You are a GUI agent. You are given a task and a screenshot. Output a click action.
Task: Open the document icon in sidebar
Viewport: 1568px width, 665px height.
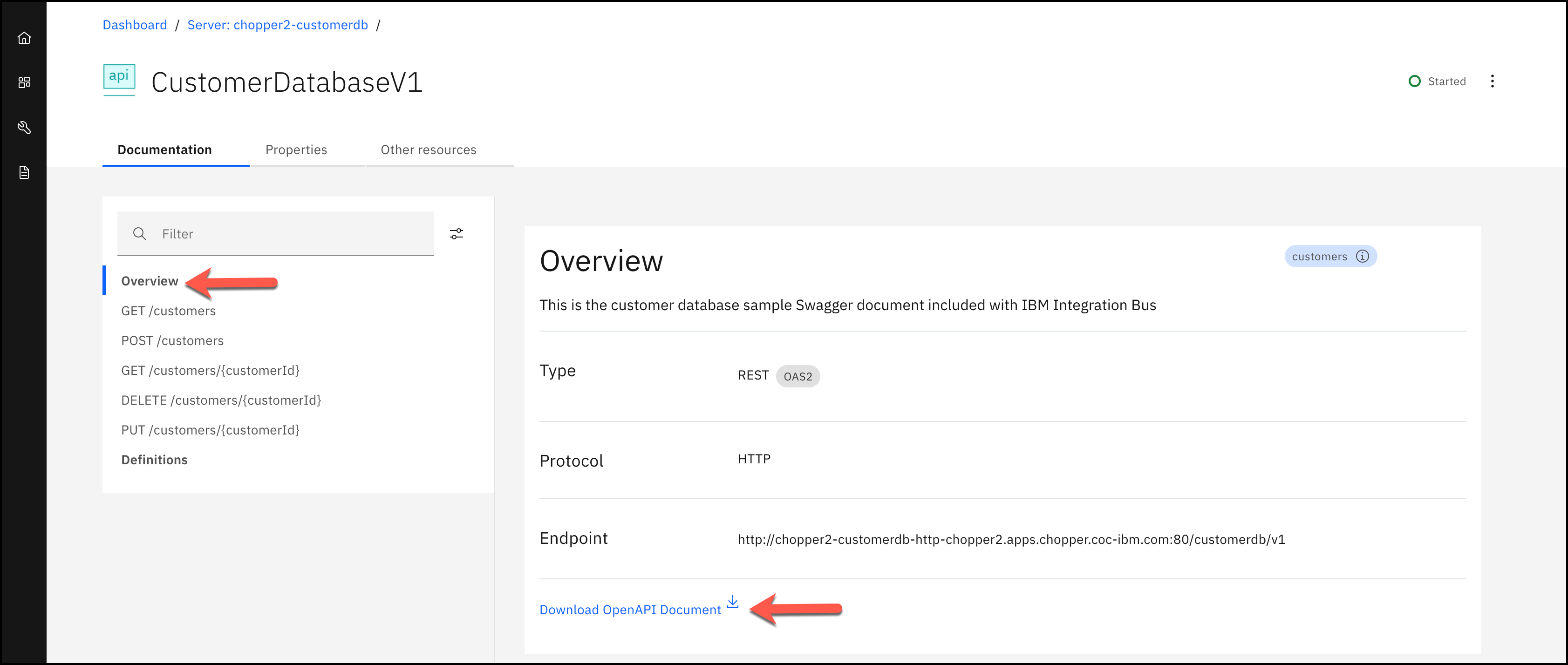24,173
